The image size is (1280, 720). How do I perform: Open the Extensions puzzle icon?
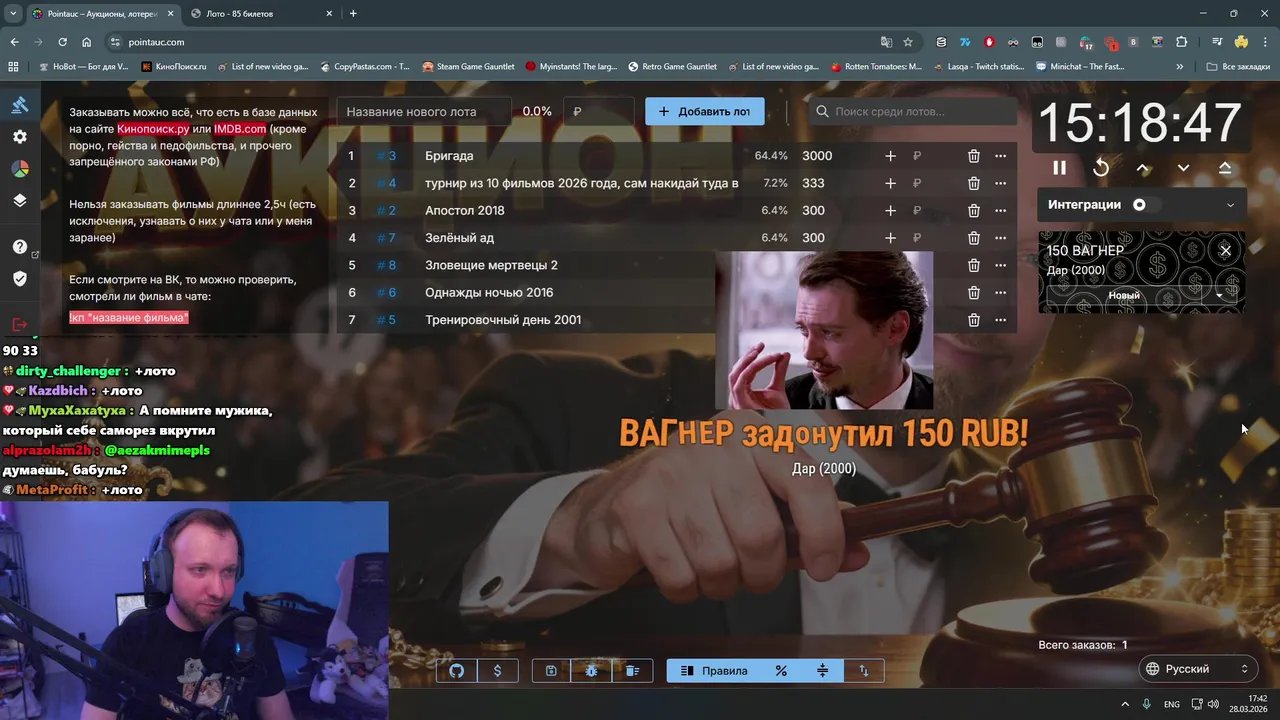click(1182, 42)
